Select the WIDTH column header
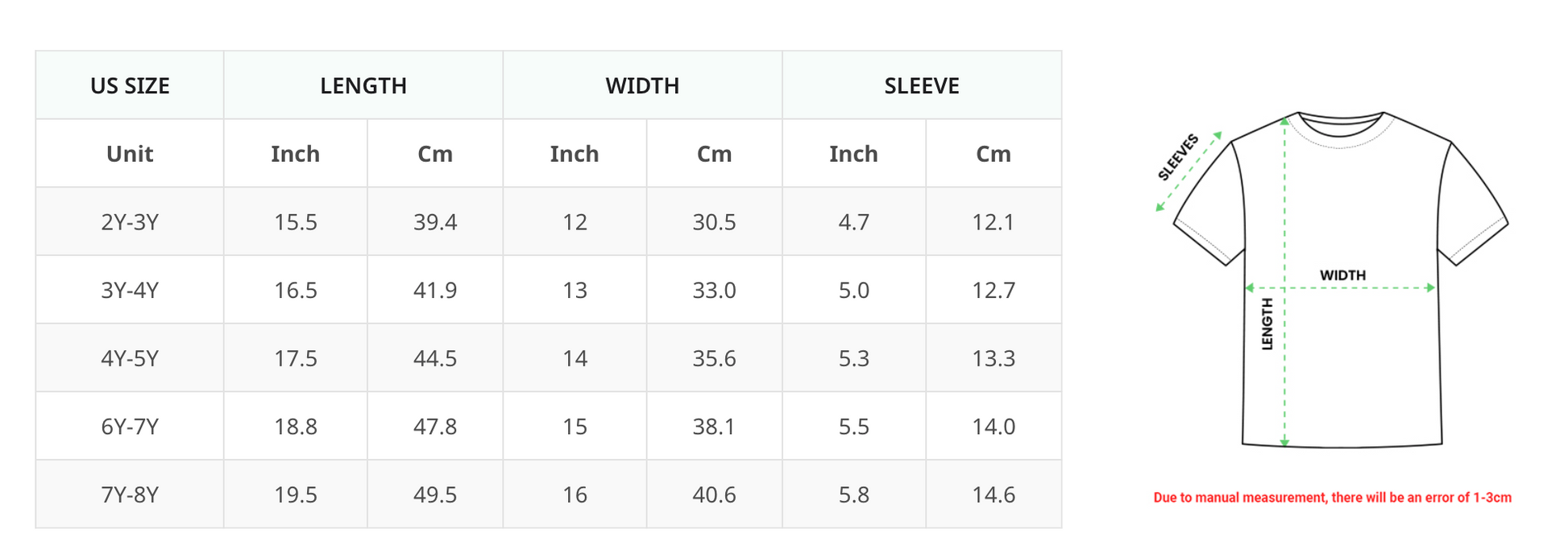Image resolution: width=1568 pixels, height=558 pixels. pyautogui.click(x=642, y=85)
